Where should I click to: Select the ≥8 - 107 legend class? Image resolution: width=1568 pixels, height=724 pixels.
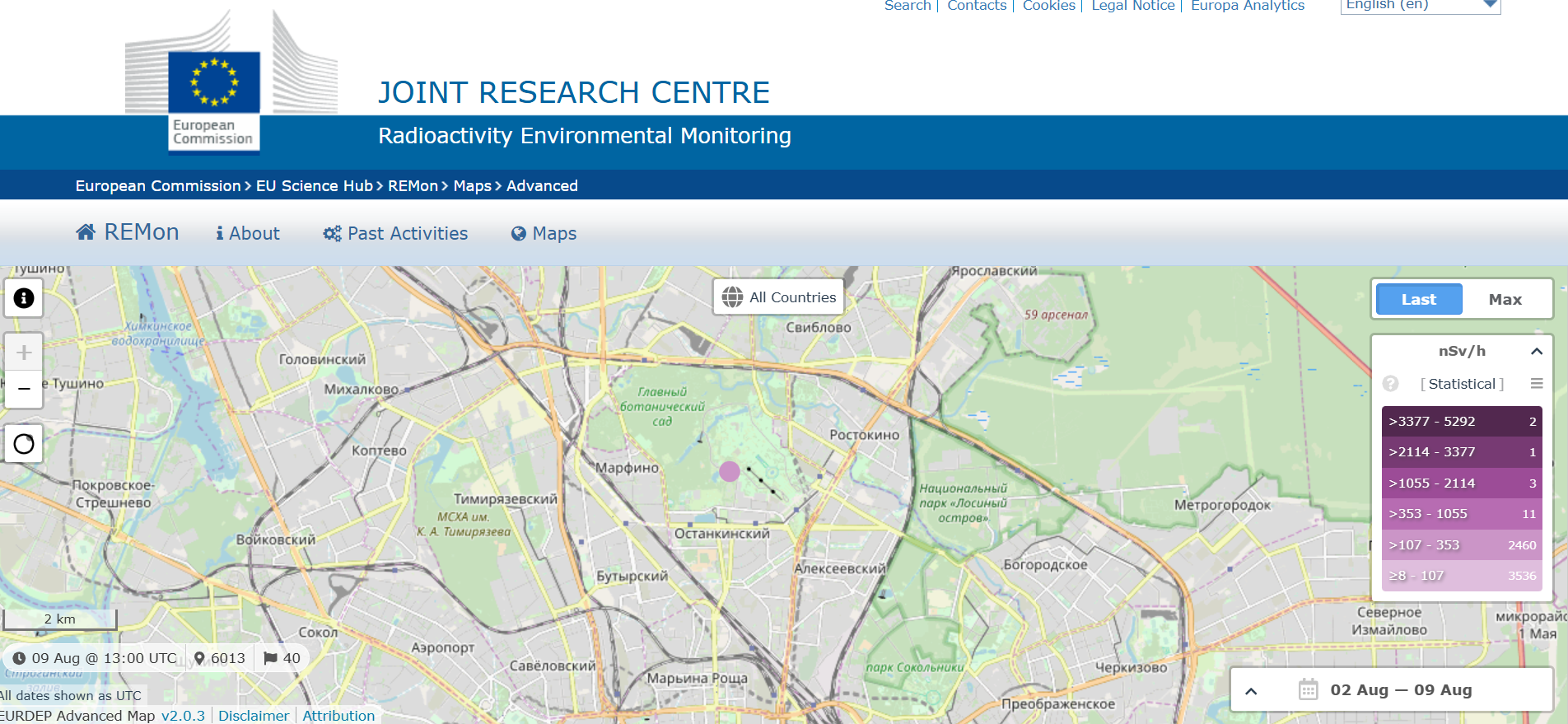coord(1462,576)
